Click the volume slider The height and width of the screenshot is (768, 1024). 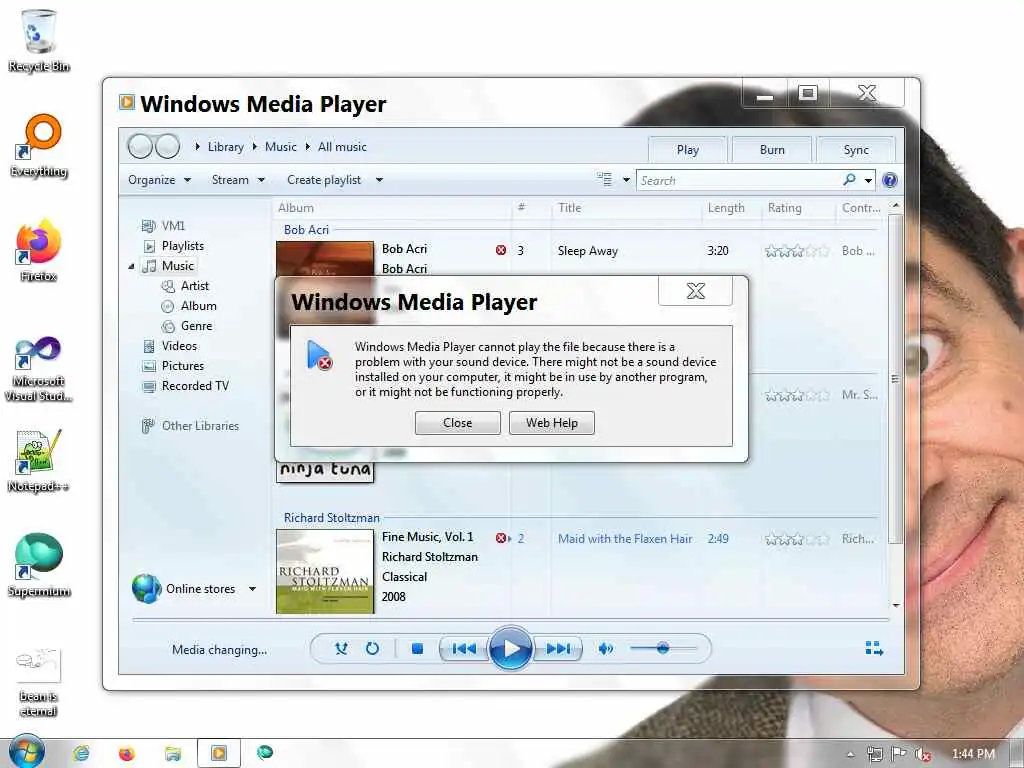coord(663,648)
